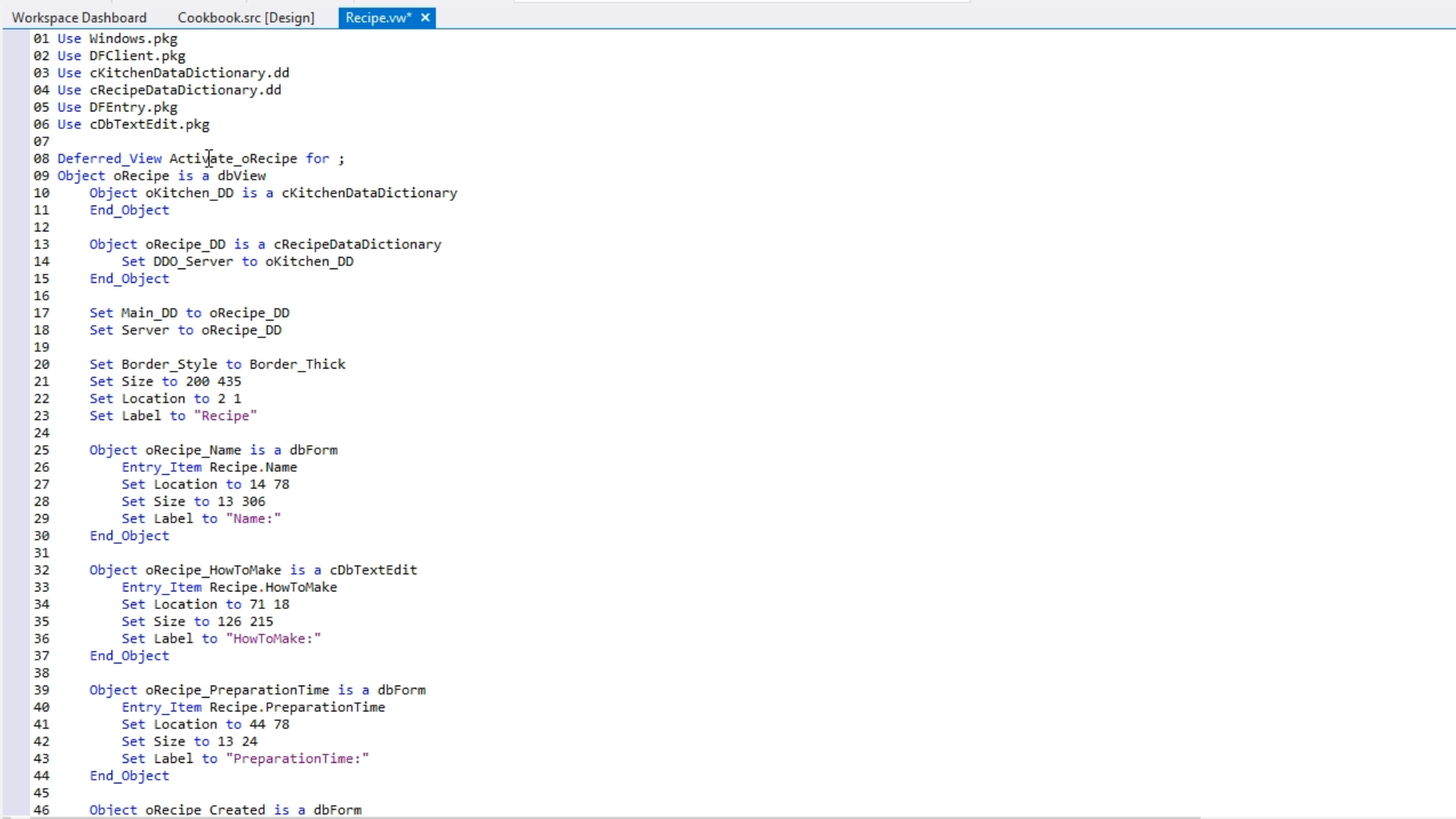Click Activate_oRecipe on line 08
The height and width of the screenshot is (819, 1456).
tap(233, 158)
